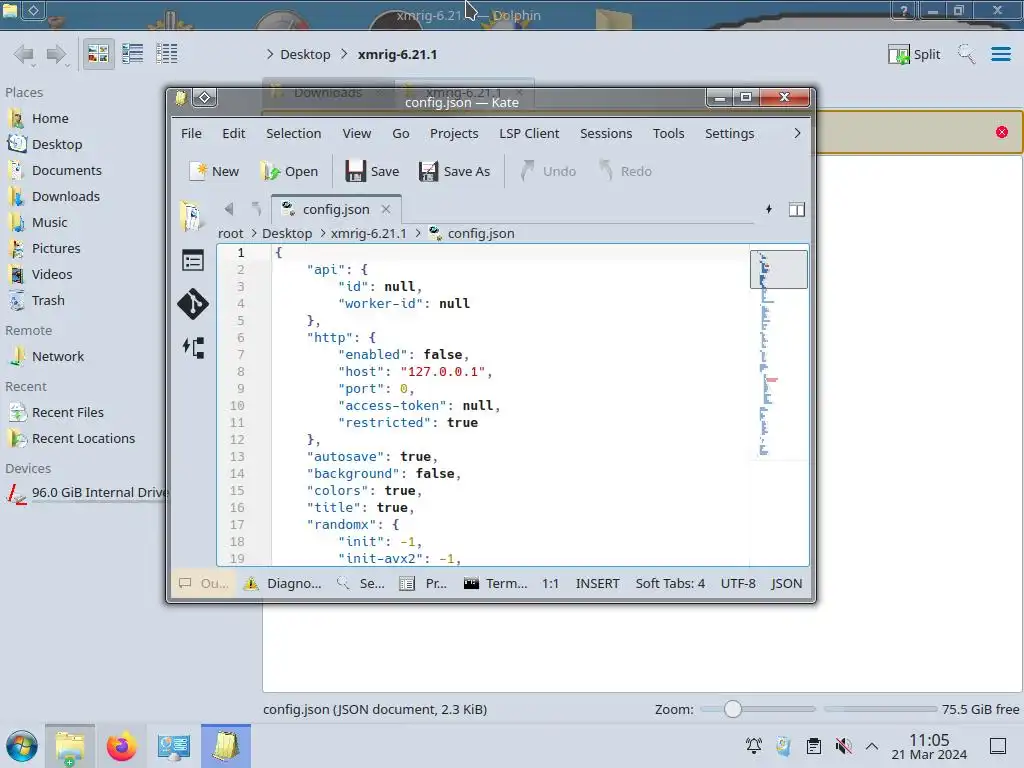Click root in Kate breadcrumb path
The width and height of the screenshot is (1024, 768).
click(x=231, y=233)
